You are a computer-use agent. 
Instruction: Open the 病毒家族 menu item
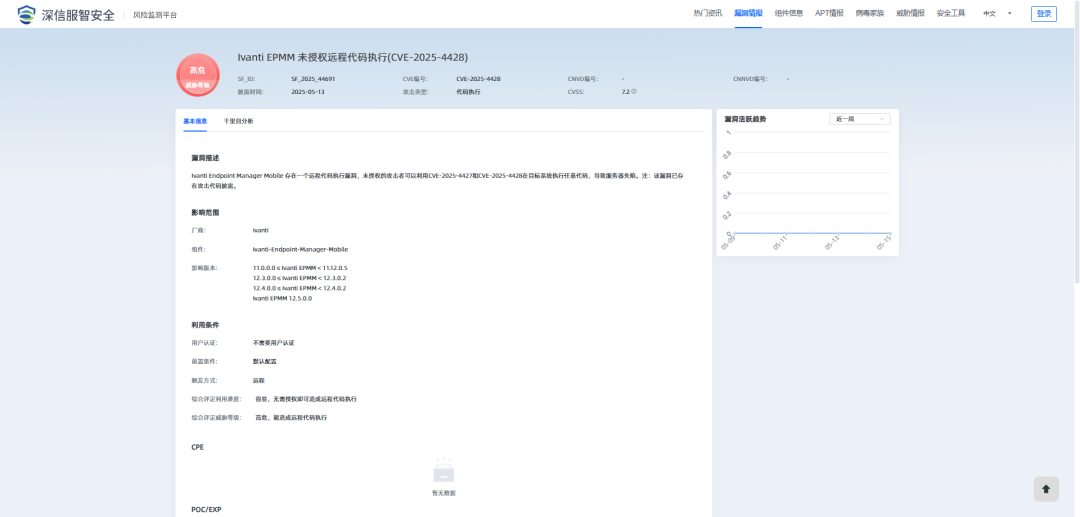point(869,13)
